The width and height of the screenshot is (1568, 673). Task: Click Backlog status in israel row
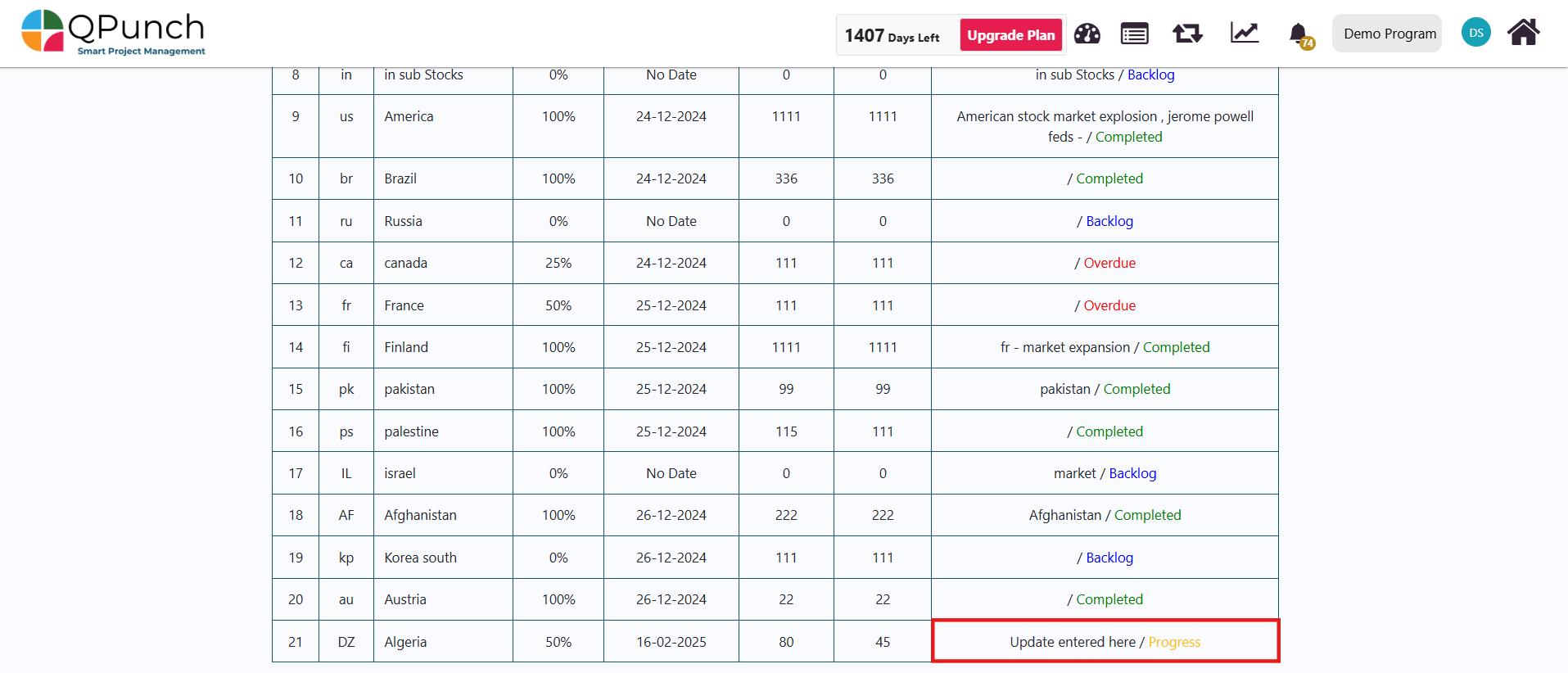point(1132,473)
